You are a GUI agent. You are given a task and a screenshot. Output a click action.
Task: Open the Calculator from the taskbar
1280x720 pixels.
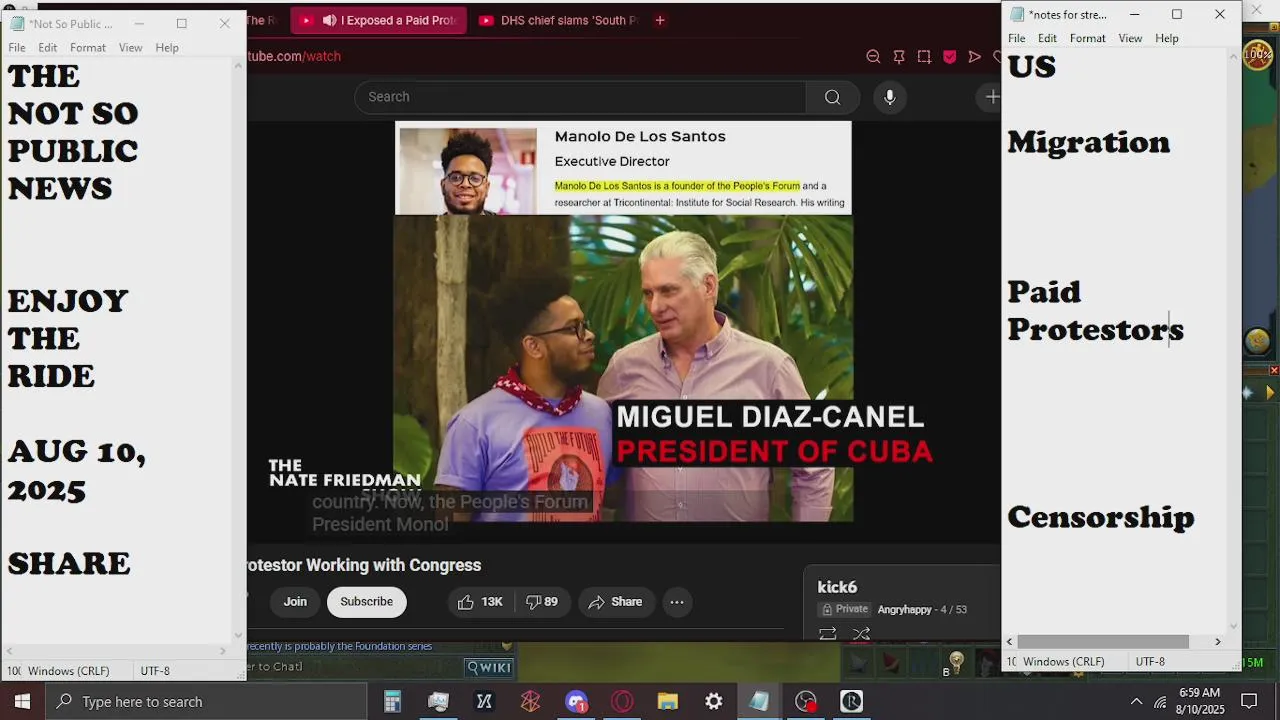click(392, 701)
